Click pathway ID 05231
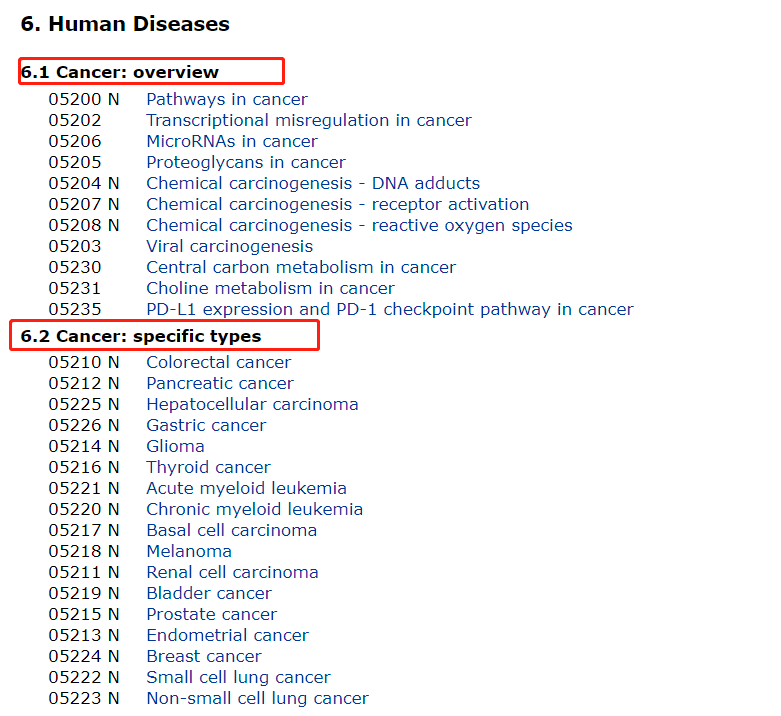781x716 pixels. pyautogui.click(x=75, y=288)
